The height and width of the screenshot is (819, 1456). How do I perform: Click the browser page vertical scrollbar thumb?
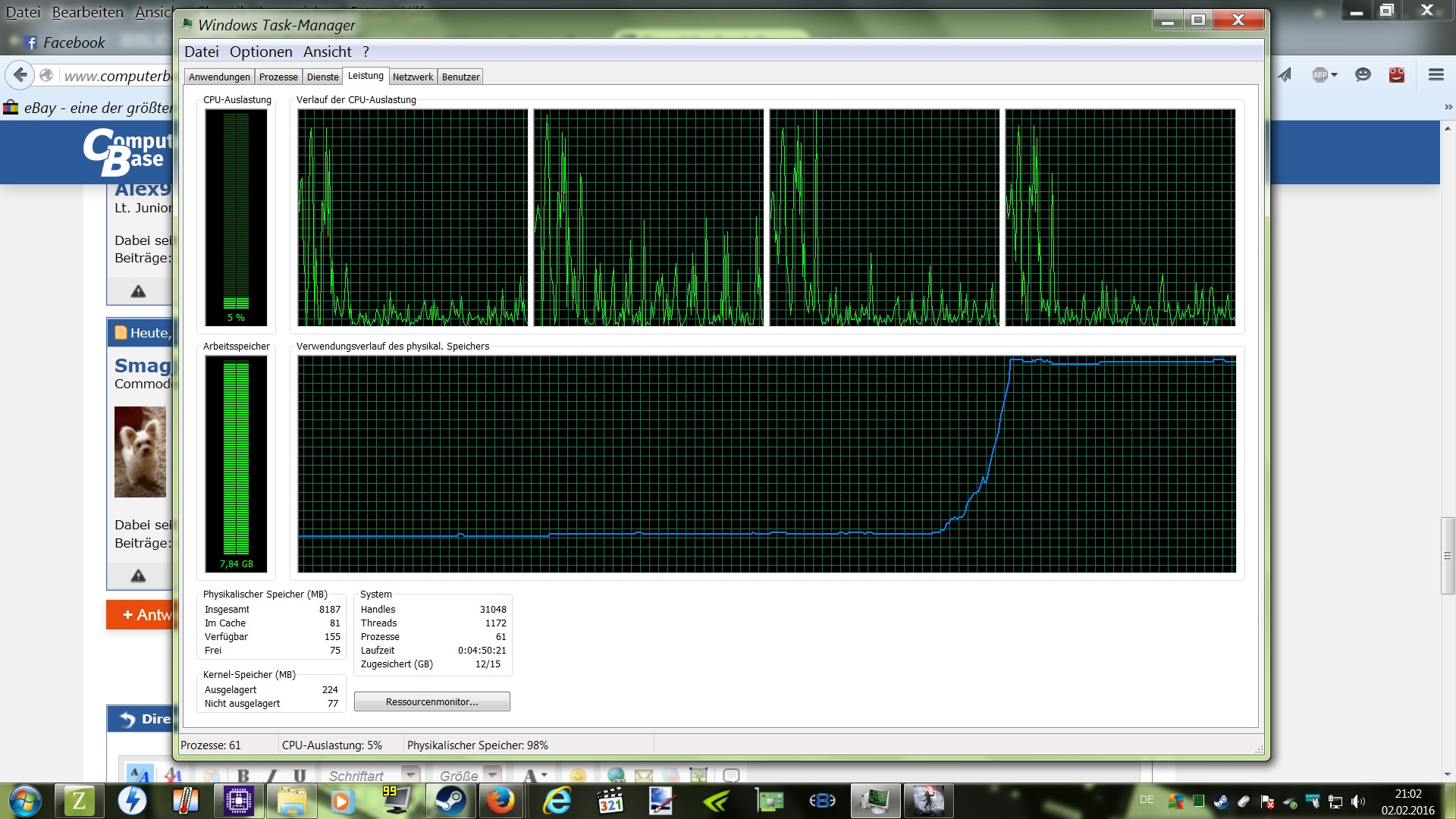[1448, 555]
